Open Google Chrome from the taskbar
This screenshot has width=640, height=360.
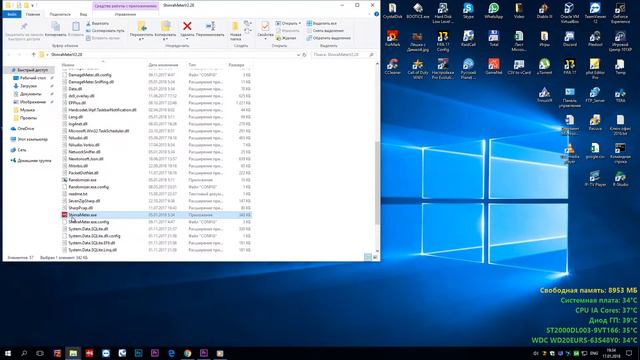tap(187, 353)
